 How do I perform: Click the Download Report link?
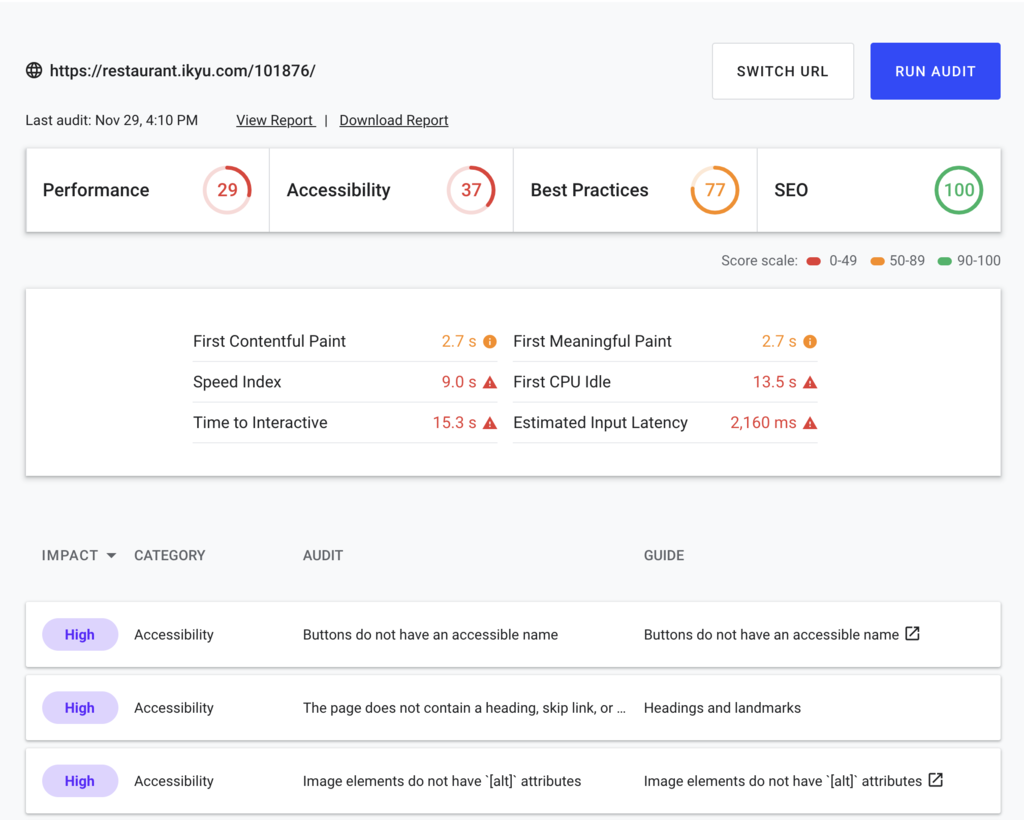tap(394, 120)
